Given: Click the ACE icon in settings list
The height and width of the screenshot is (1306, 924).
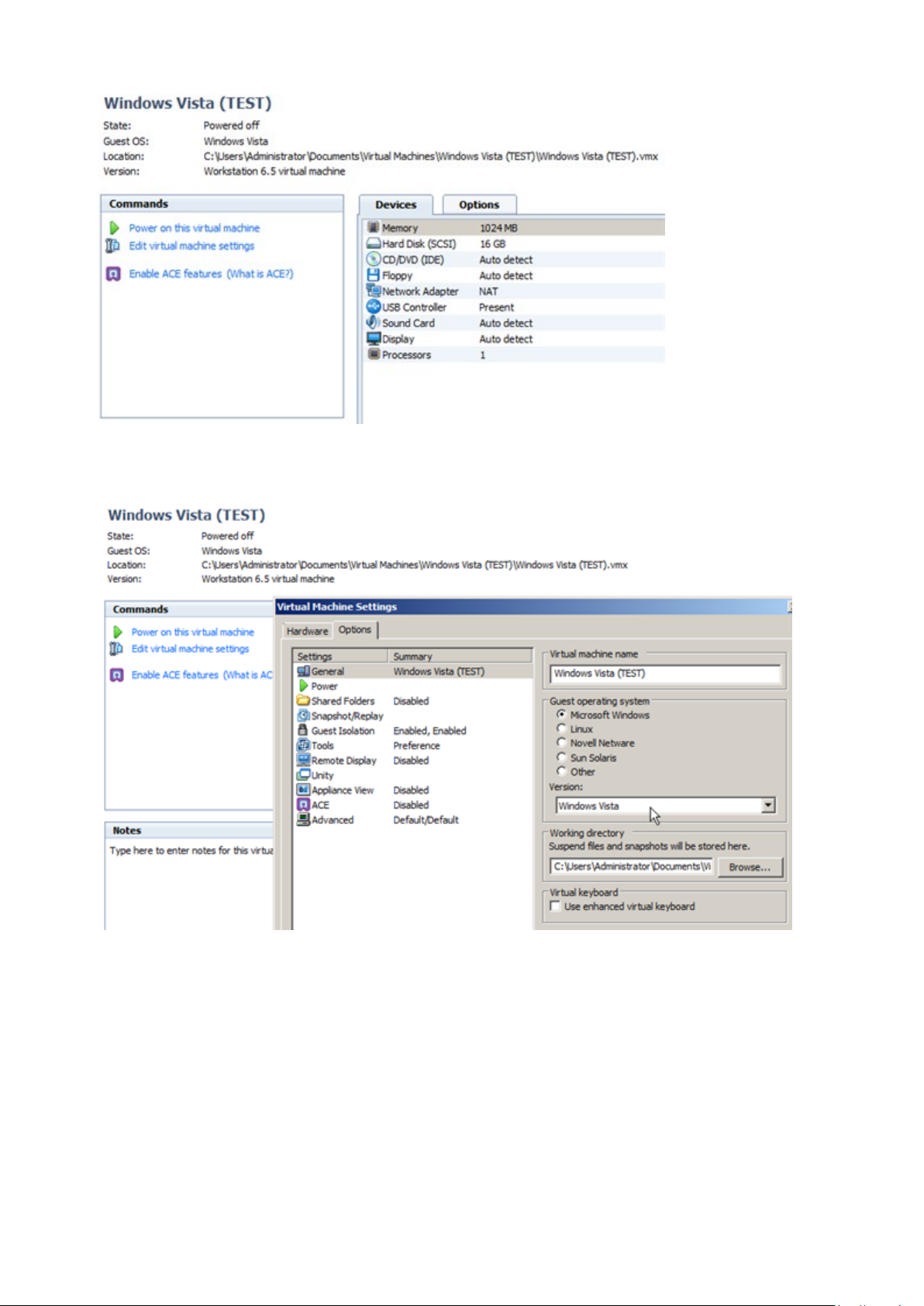Looking at the screenshot, I should pyautogui.click(x=304, y=805).
